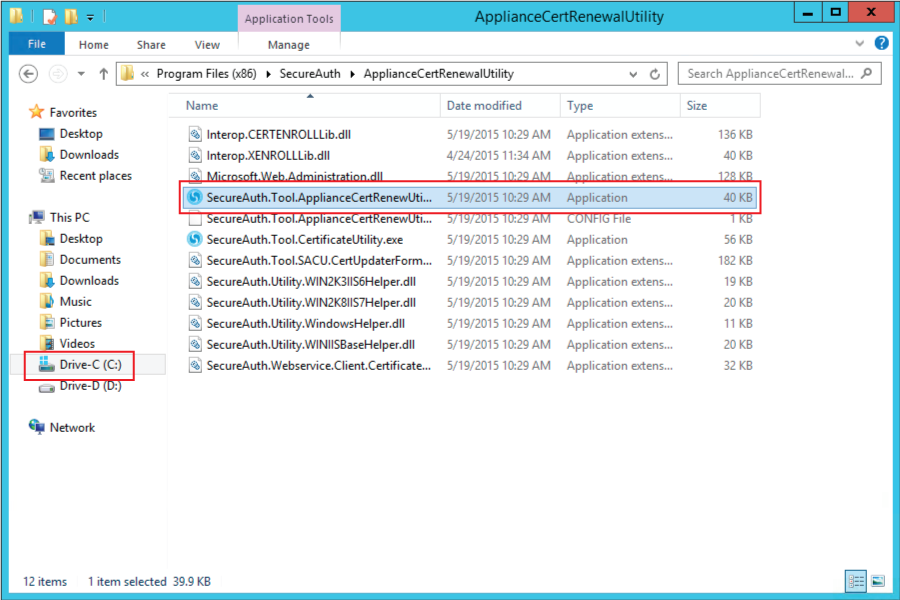Image resolution: width=900 pixels, height=600 pixels.
Task: Click the back navigation arrow
Action: pos(29,74)
